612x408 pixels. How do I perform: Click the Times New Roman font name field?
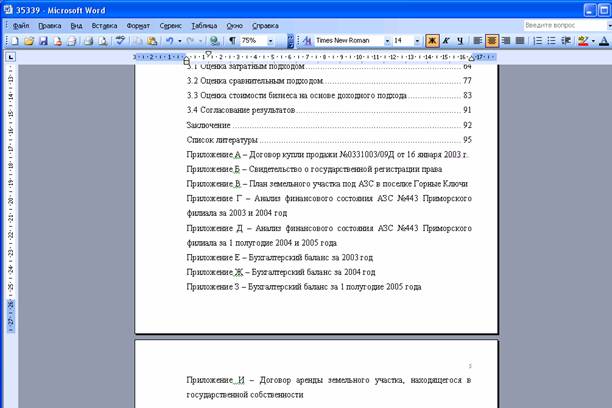point(349,41)
